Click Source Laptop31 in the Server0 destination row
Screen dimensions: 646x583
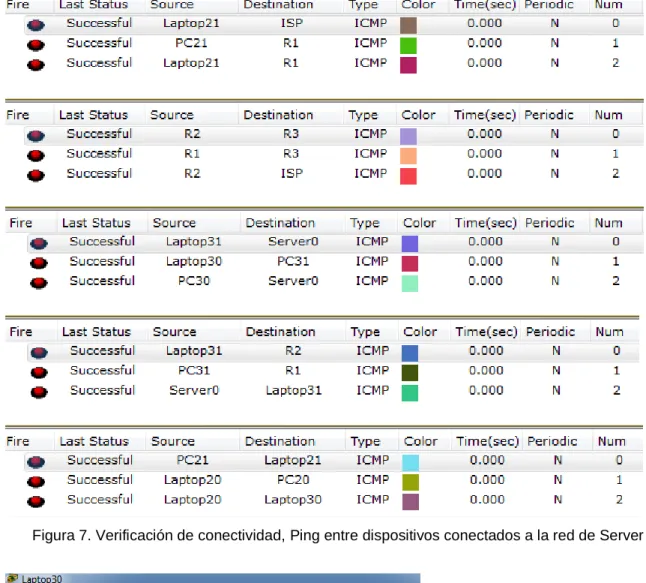tap(194, 241)
